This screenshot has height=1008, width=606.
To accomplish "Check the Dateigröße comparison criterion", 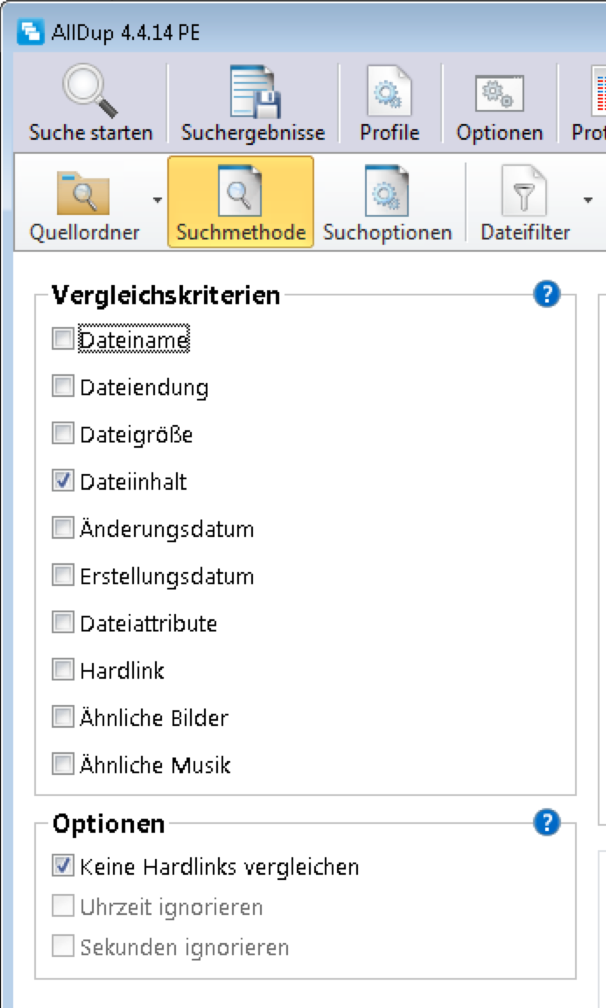I will 63,434.
